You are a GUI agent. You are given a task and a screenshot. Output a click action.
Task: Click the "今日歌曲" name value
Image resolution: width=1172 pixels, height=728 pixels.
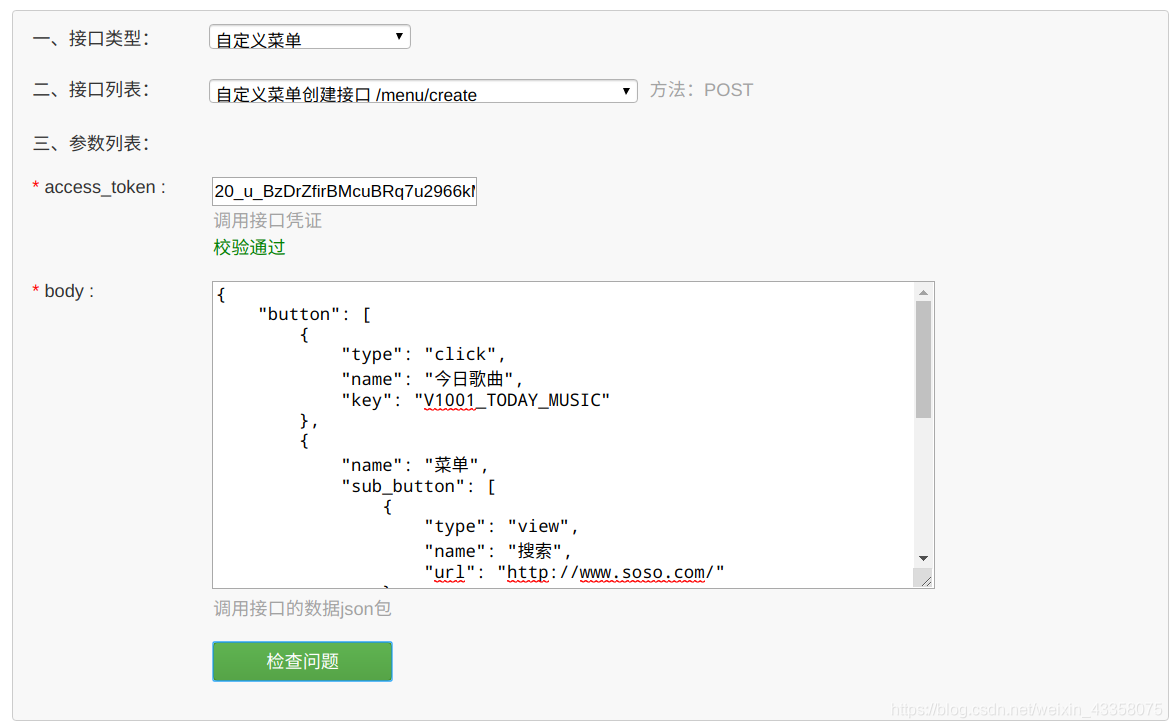(469, 379)
